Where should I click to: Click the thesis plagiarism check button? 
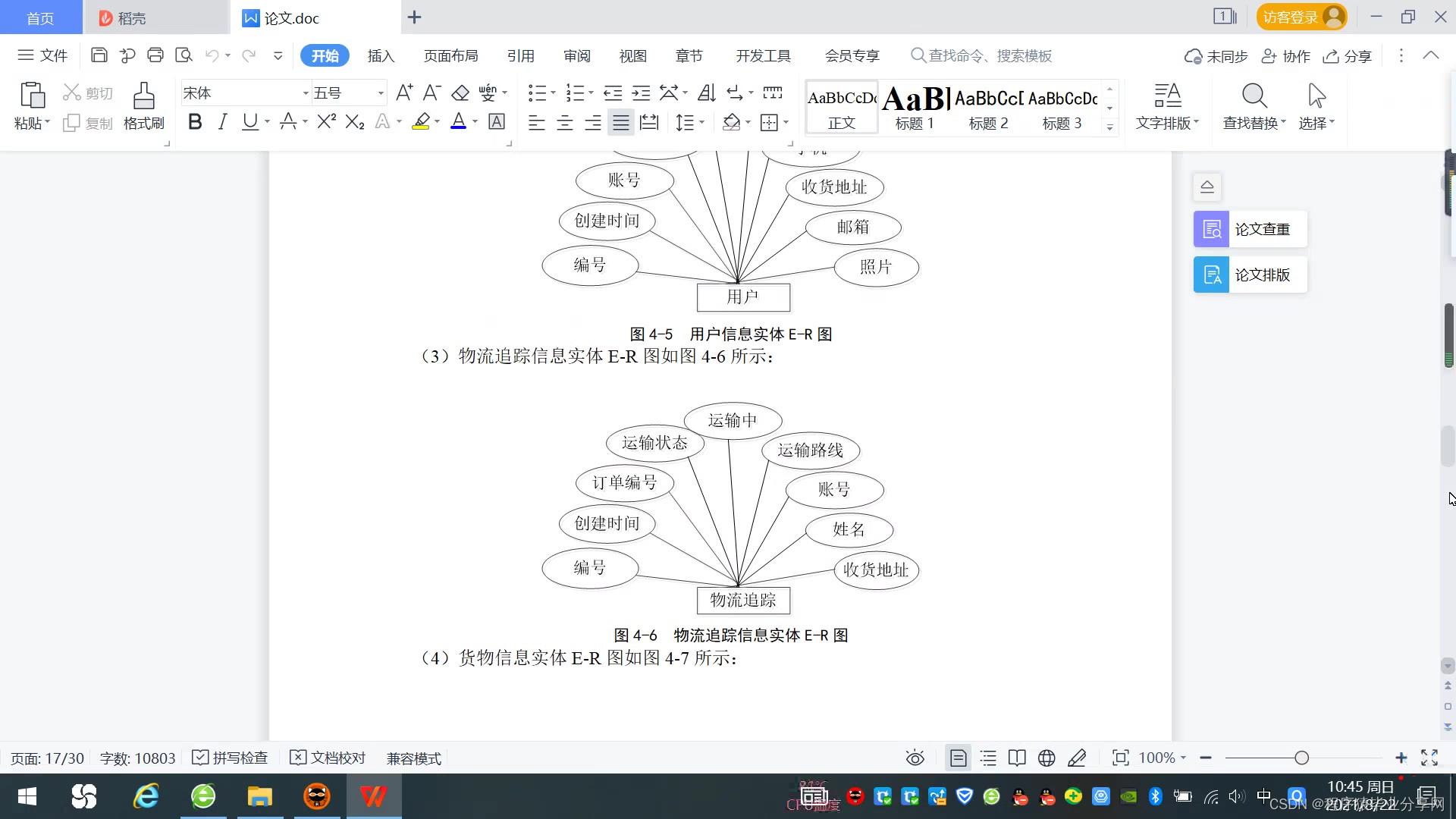(1250, 229)
